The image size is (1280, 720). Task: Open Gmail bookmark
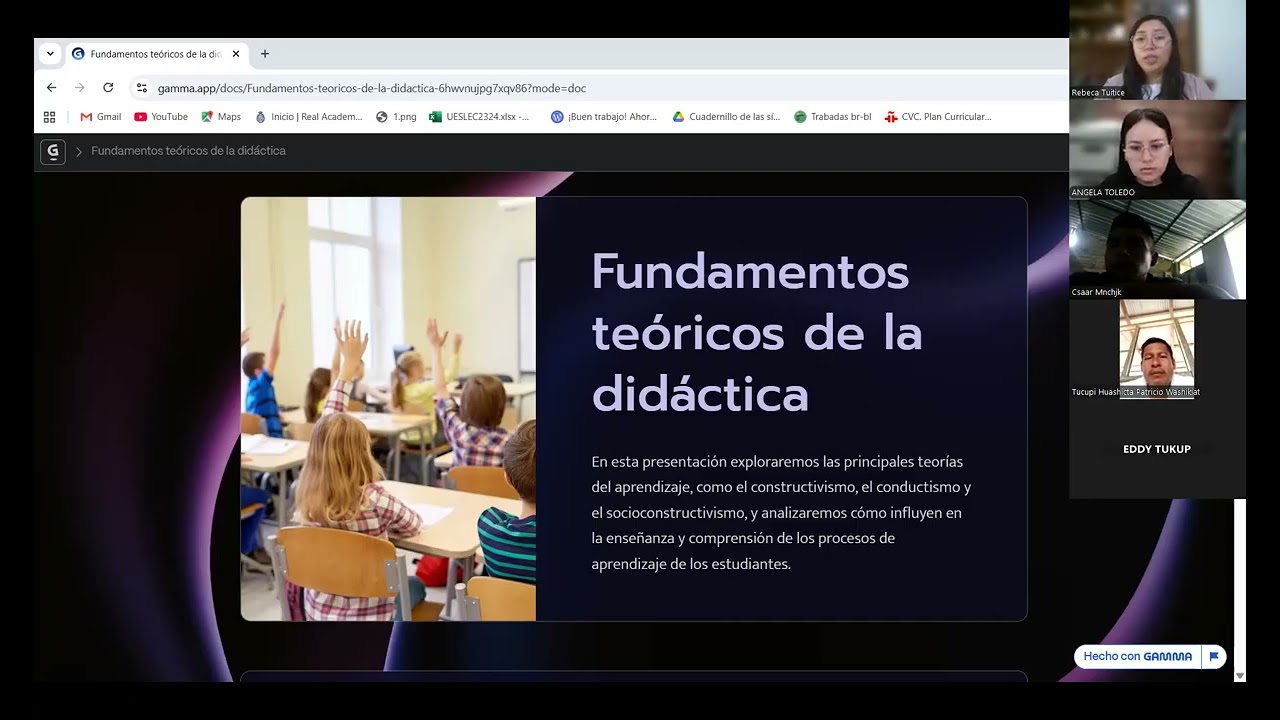click(x=101, y=117)
